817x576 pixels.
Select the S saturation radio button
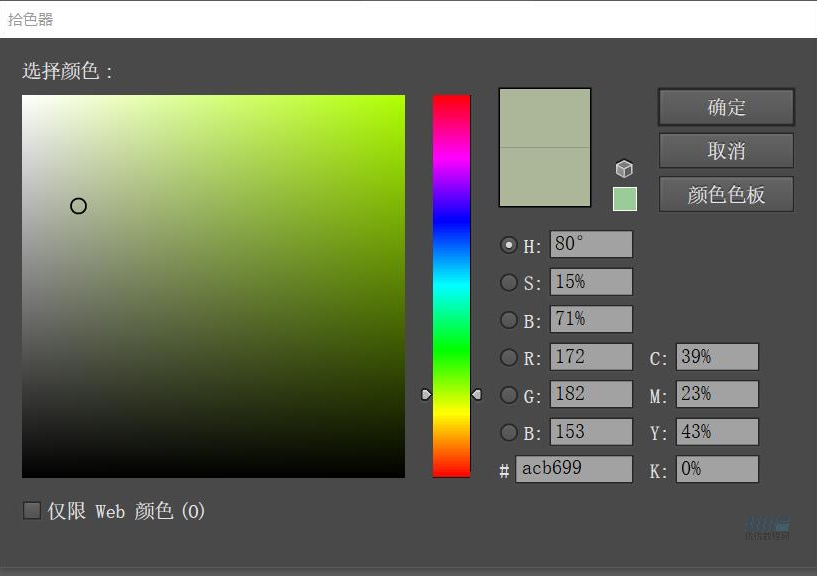509,283
